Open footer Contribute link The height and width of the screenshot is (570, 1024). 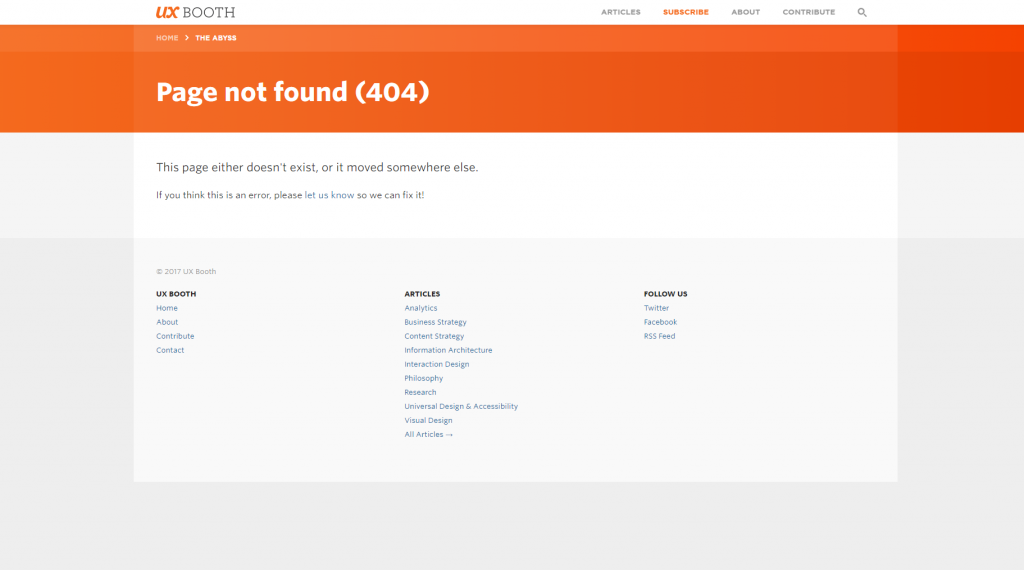[175, 336]
